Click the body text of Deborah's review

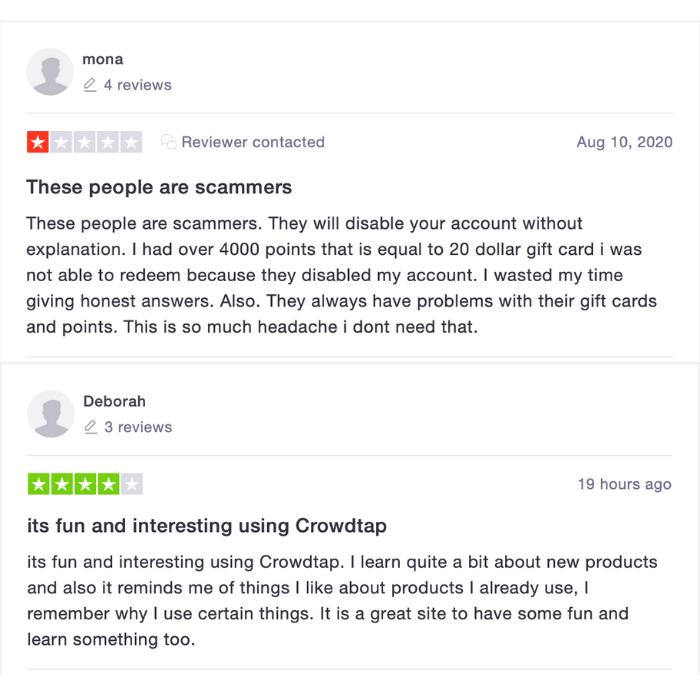(x=342, y=600)
